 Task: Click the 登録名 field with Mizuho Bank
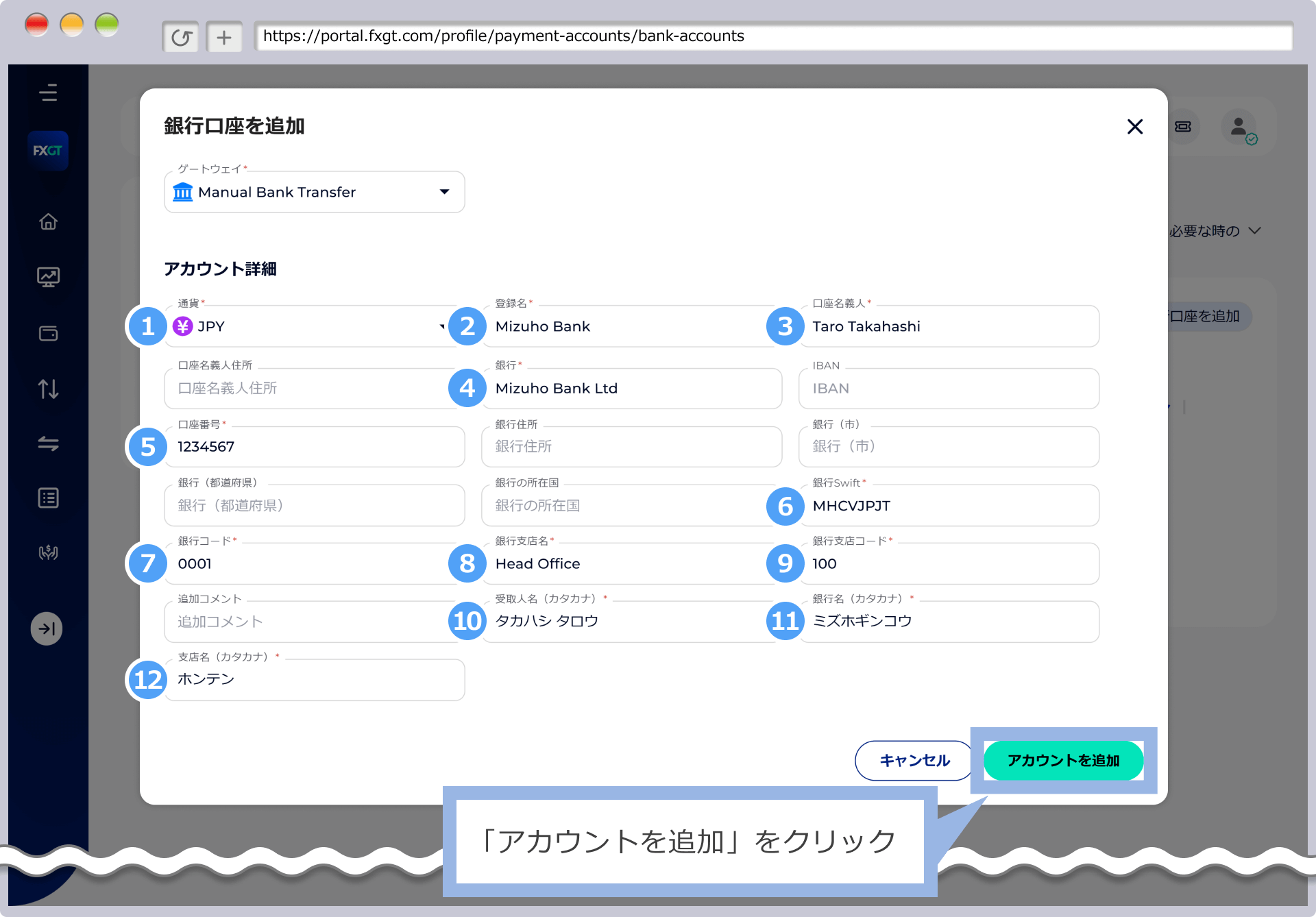tap(631, 326)
